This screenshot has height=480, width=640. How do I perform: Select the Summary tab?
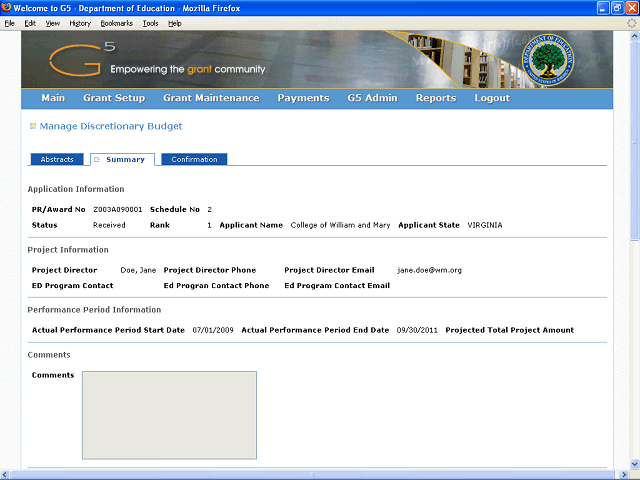(122, 160)
